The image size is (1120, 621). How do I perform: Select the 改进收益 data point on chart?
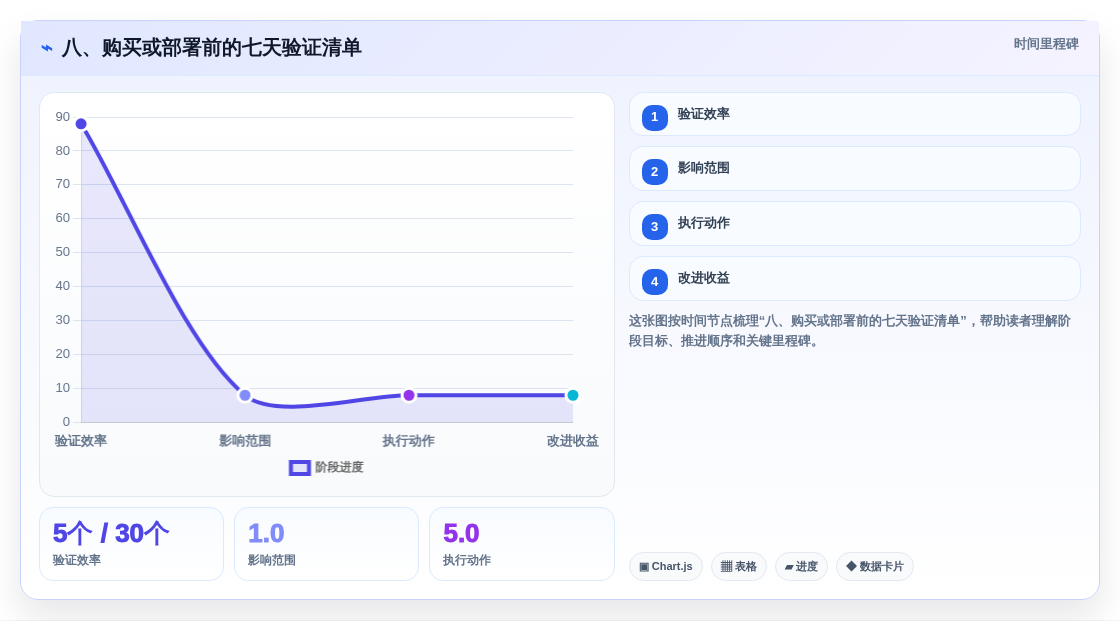[x=572, y=395]
